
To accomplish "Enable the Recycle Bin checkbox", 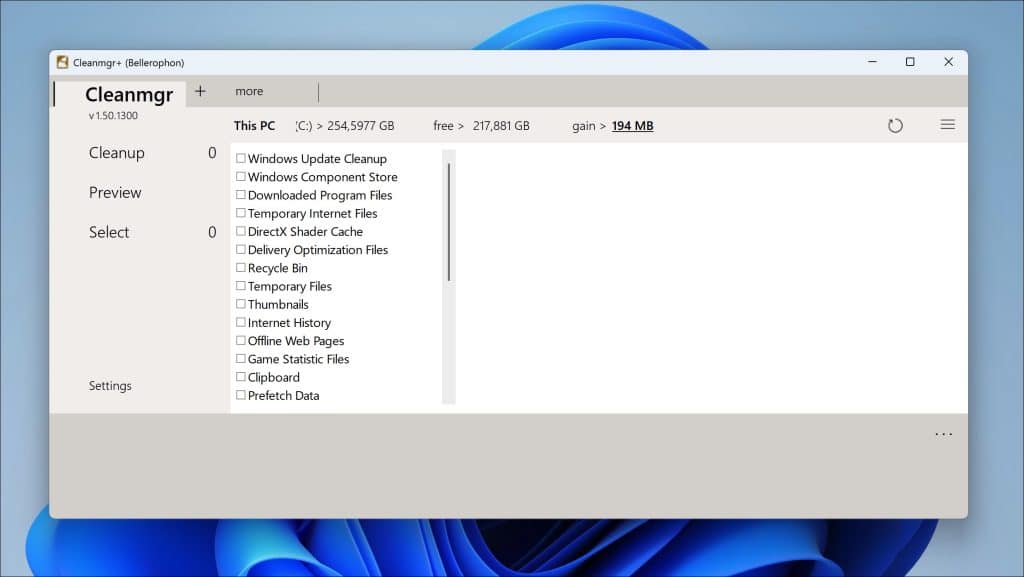I will pyautogui.click(x=241, y=268).
